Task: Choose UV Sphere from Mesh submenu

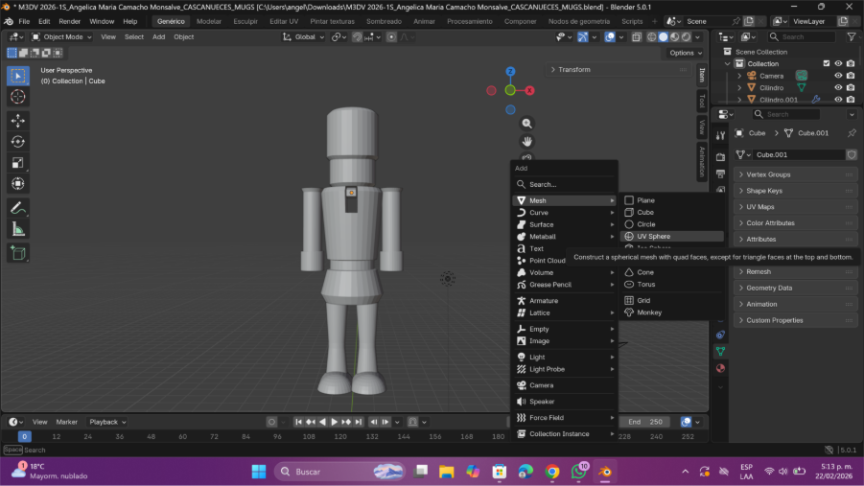Action: 653,237
